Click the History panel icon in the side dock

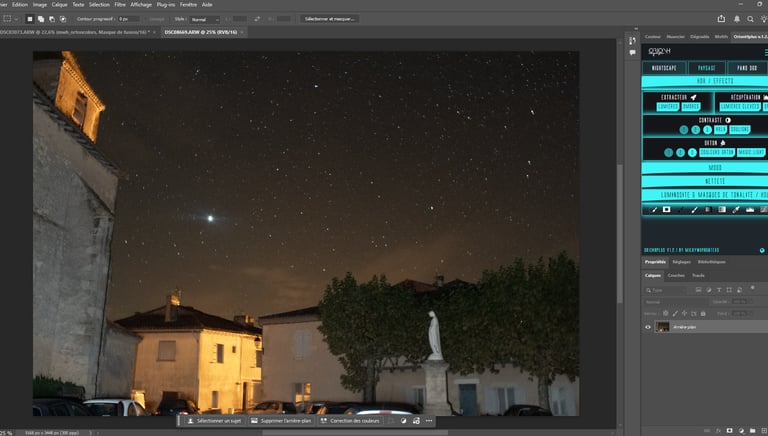[632, 41]
